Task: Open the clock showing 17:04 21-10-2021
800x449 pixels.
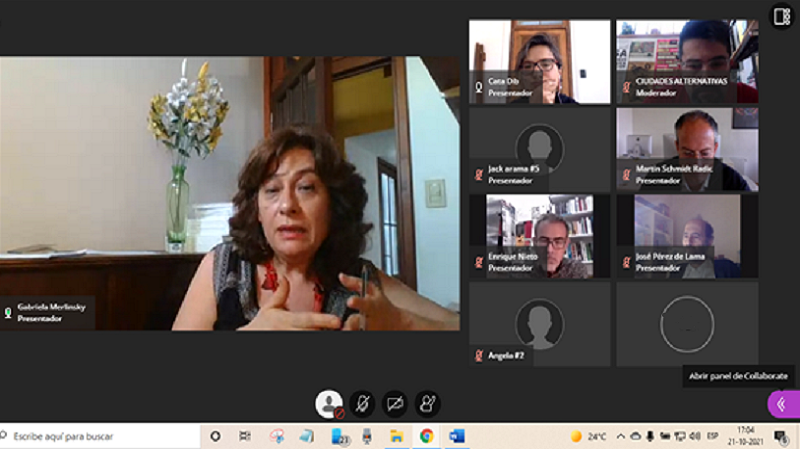Action: pos(745,436)
